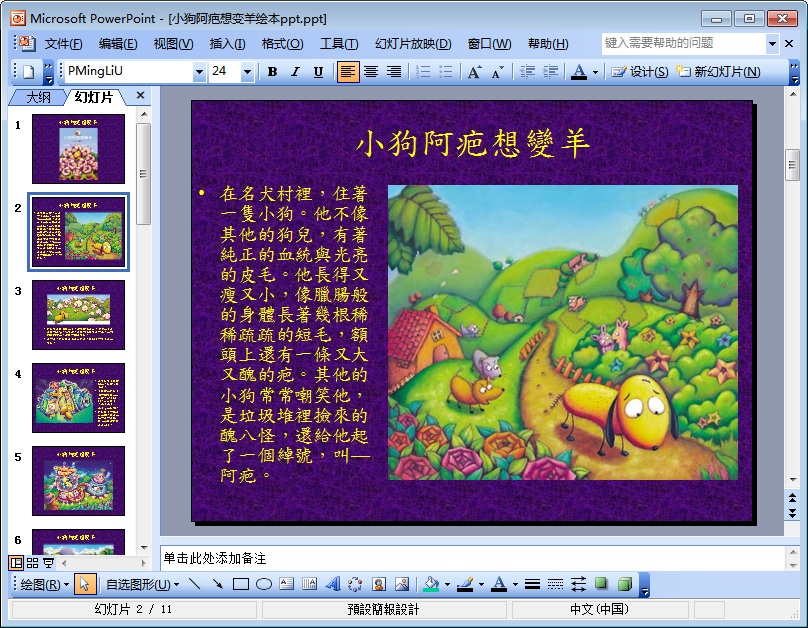Expand help question box dropdown
This screenshot has width=808, height=628.
(772, 44)
